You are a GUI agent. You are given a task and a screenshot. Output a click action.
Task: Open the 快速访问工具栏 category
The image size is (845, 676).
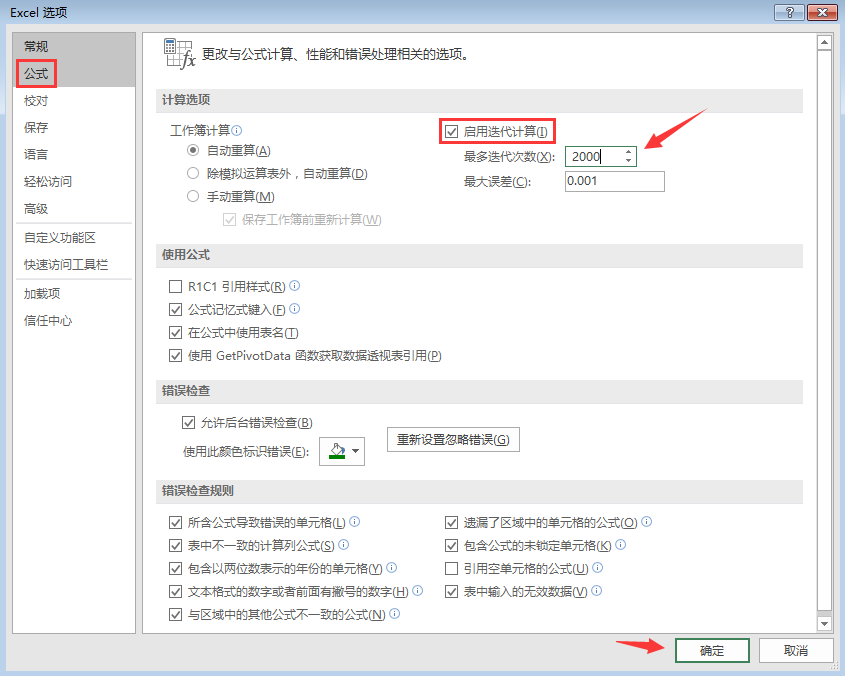tap(74, 264)
